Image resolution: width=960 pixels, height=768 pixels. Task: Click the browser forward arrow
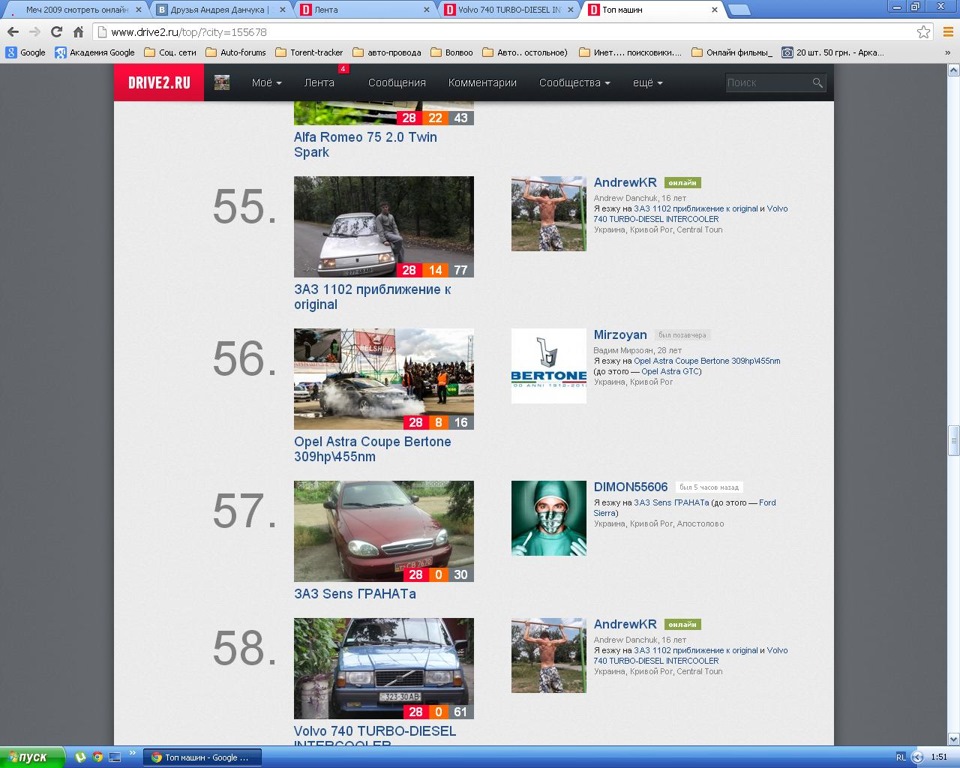pos(35,32)
